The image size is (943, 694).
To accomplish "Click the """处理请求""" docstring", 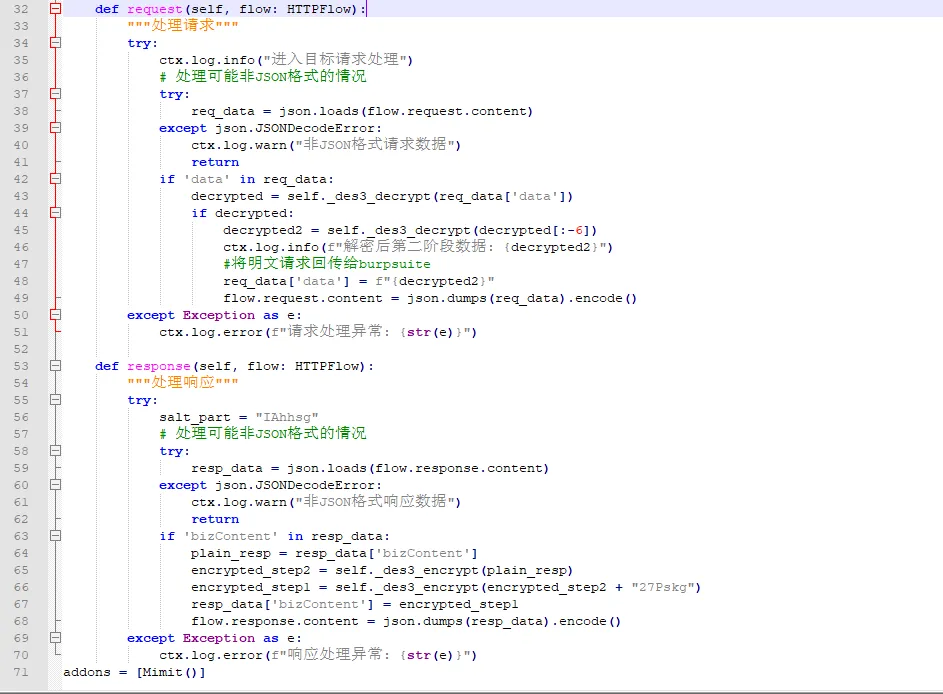I will [x=183, y=25].
